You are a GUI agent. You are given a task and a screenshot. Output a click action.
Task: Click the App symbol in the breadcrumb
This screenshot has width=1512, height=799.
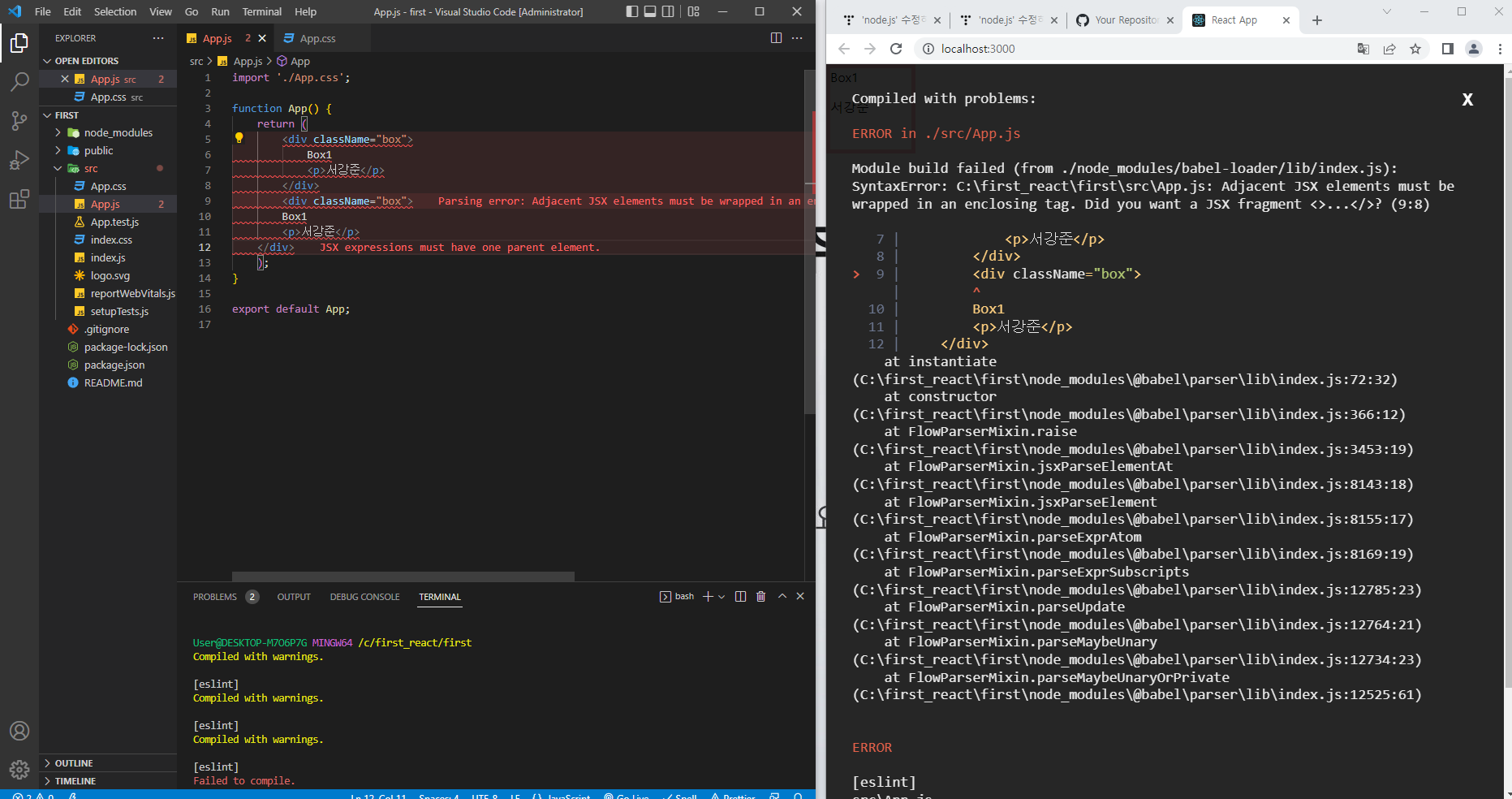tap(294, 61)
